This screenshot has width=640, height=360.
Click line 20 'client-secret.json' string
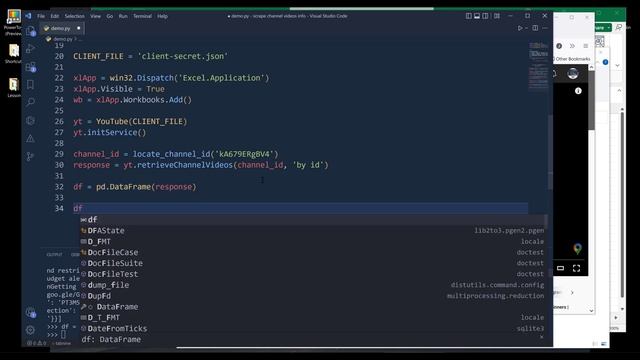pos(183,56)
